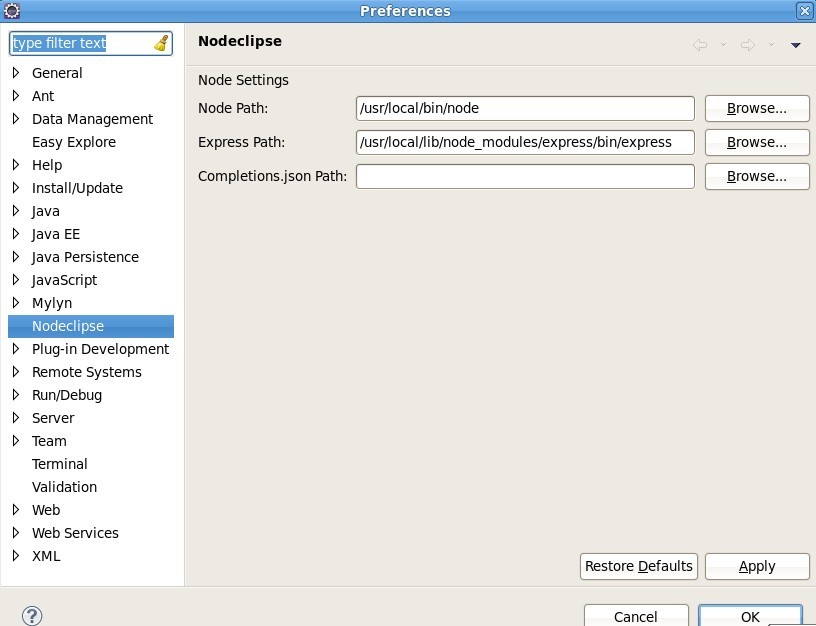Expand the General tree node
The image size is (816, 626).
tap(16, 73)
